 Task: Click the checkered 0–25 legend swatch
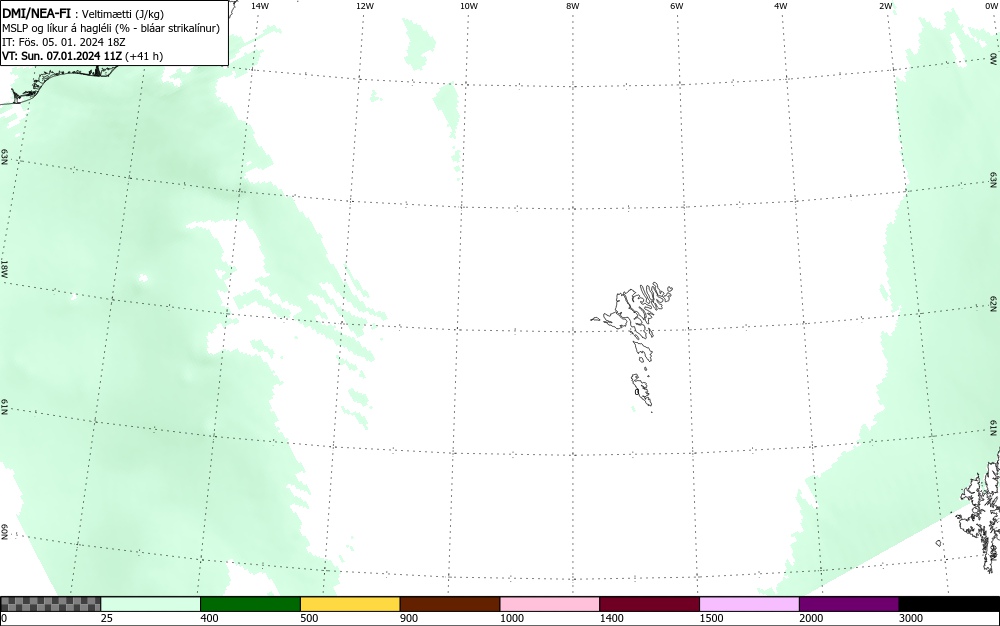coord(50,604)
